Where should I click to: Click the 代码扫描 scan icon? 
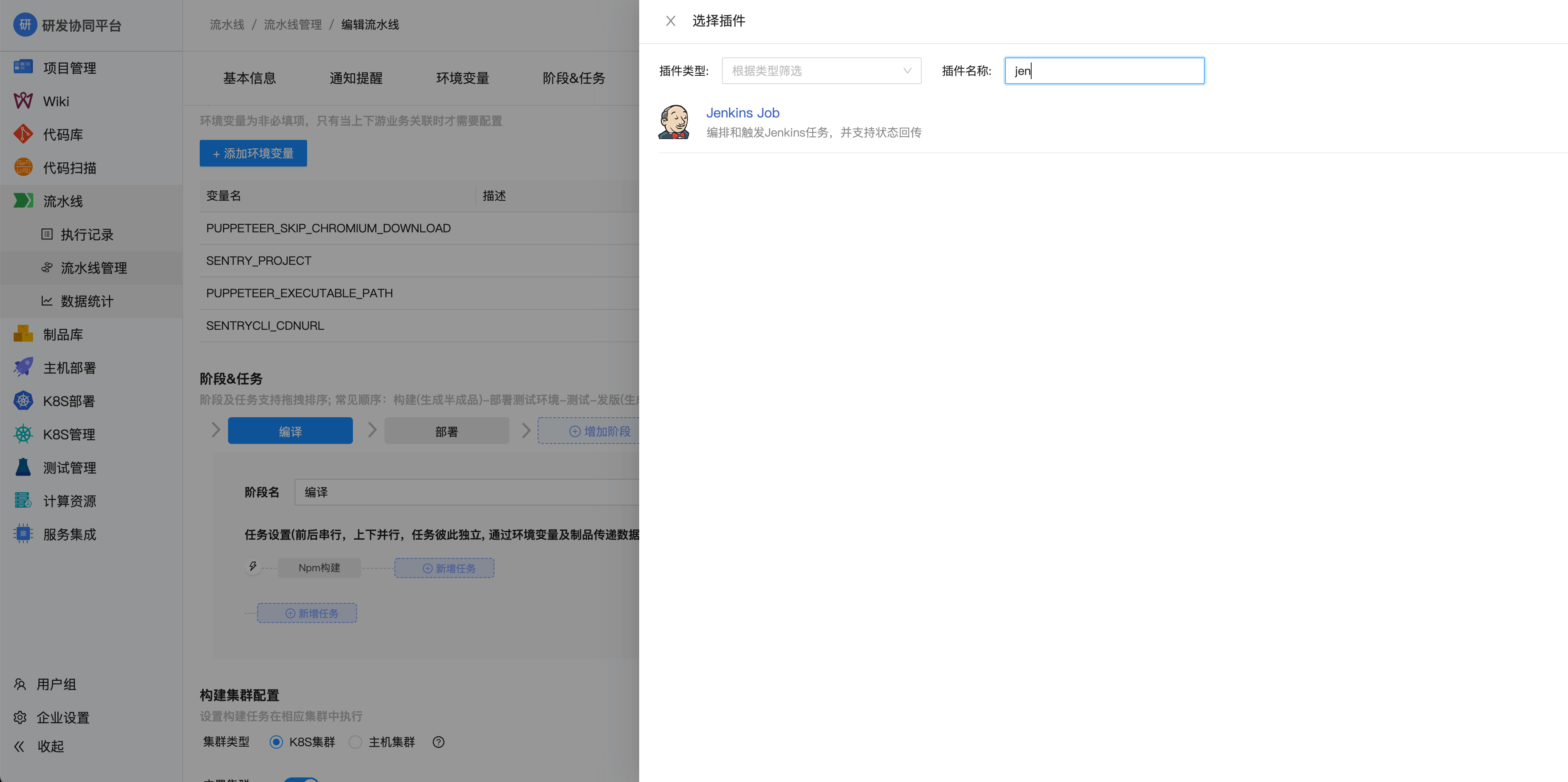23,167
